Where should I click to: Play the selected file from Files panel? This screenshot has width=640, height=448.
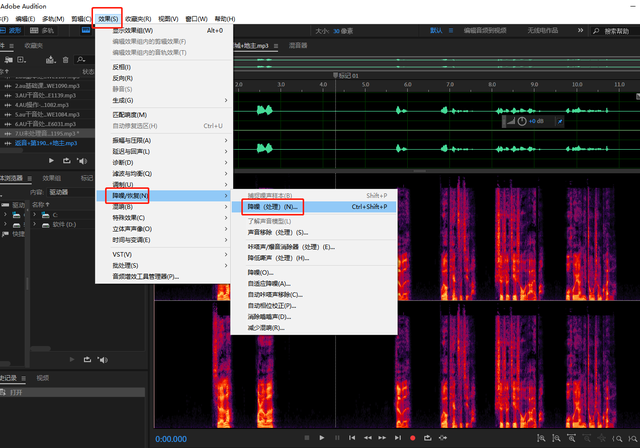tap(51, 161)
